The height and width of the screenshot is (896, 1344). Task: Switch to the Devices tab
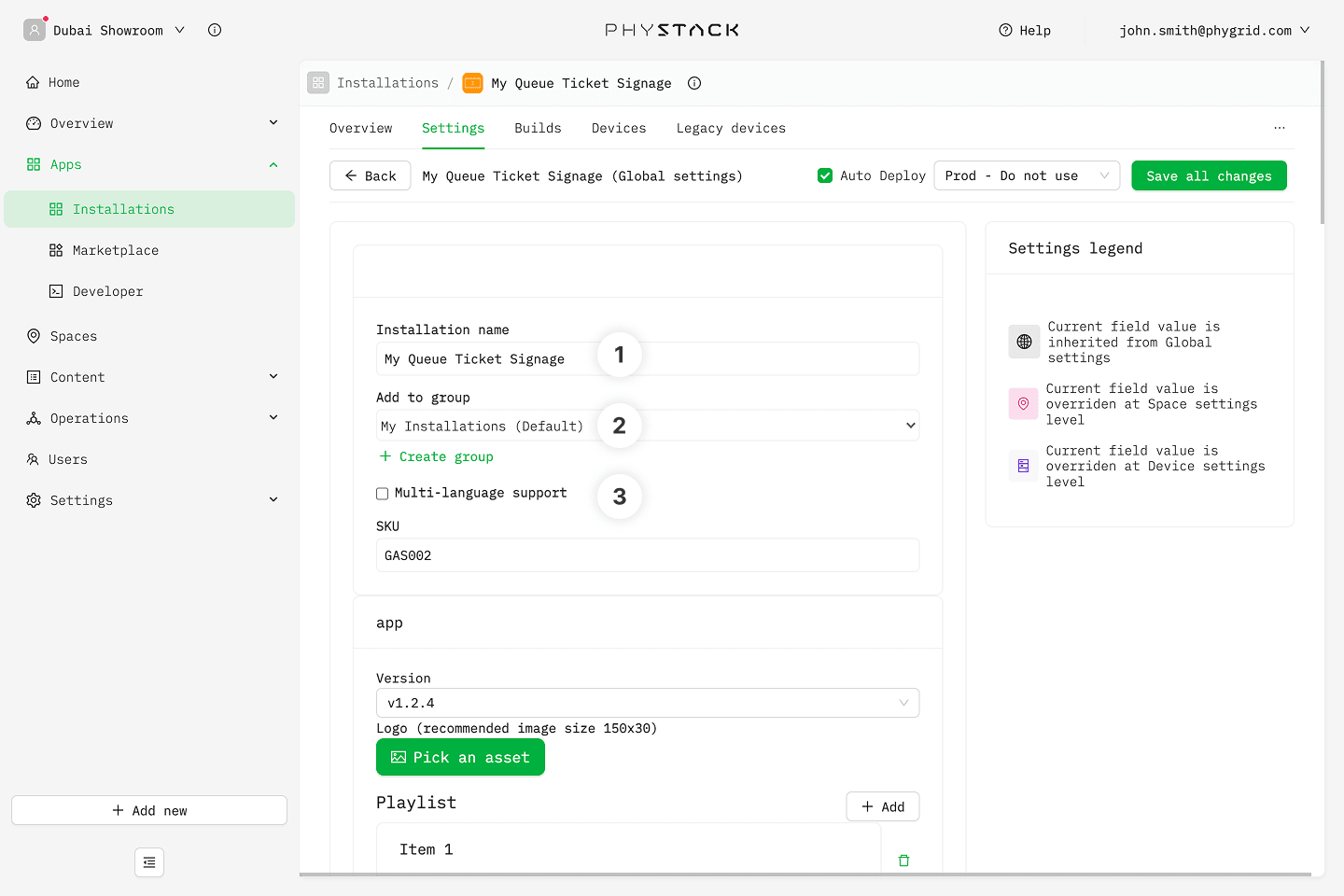(619, 128)
